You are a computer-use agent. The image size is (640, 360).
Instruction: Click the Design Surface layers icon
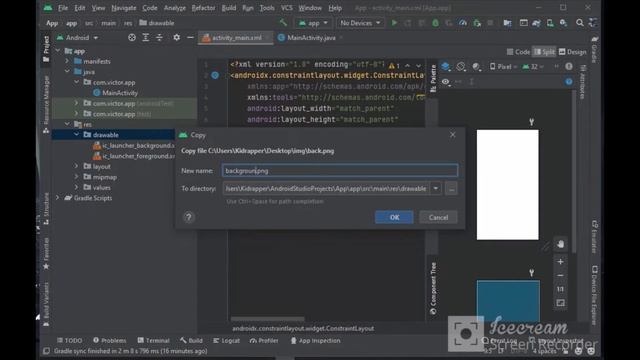click(446, 67)
